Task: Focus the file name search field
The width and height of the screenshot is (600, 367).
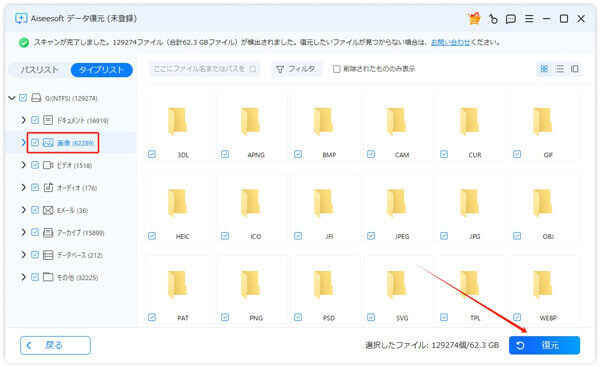Action: click(204, 69)
